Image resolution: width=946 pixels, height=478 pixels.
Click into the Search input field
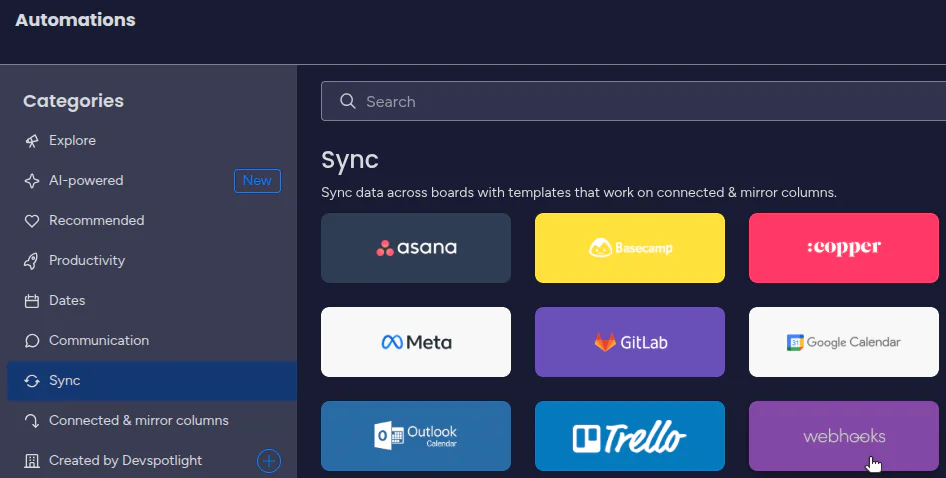point(633,101)
